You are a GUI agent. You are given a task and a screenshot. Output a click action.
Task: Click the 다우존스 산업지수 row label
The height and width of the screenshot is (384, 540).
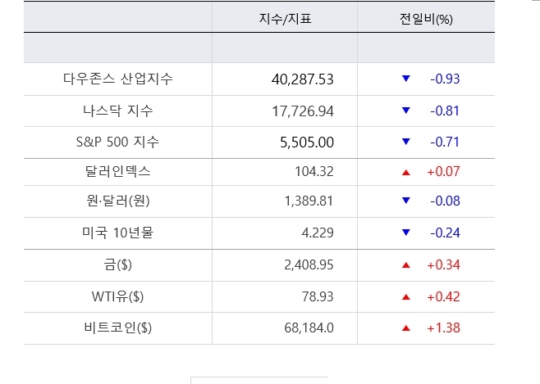[117, 79]
